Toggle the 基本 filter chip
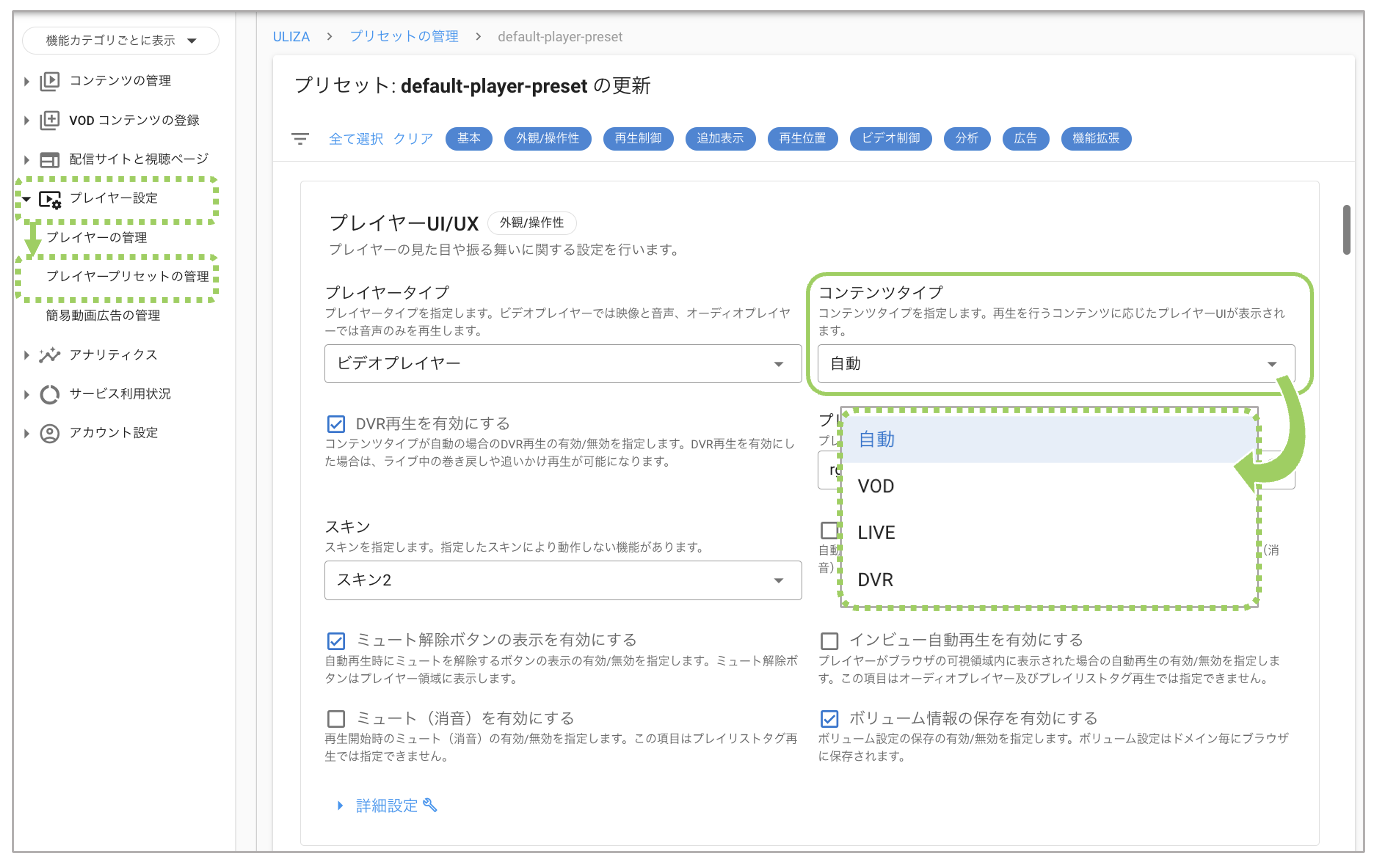The height and width of the screenshot is (864, 1374). [469, 139]
